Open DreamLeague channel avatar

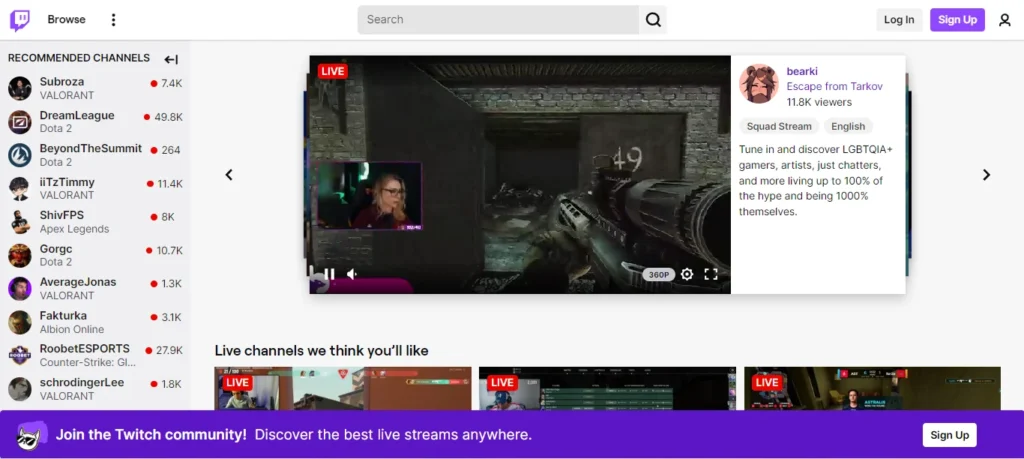20,122
